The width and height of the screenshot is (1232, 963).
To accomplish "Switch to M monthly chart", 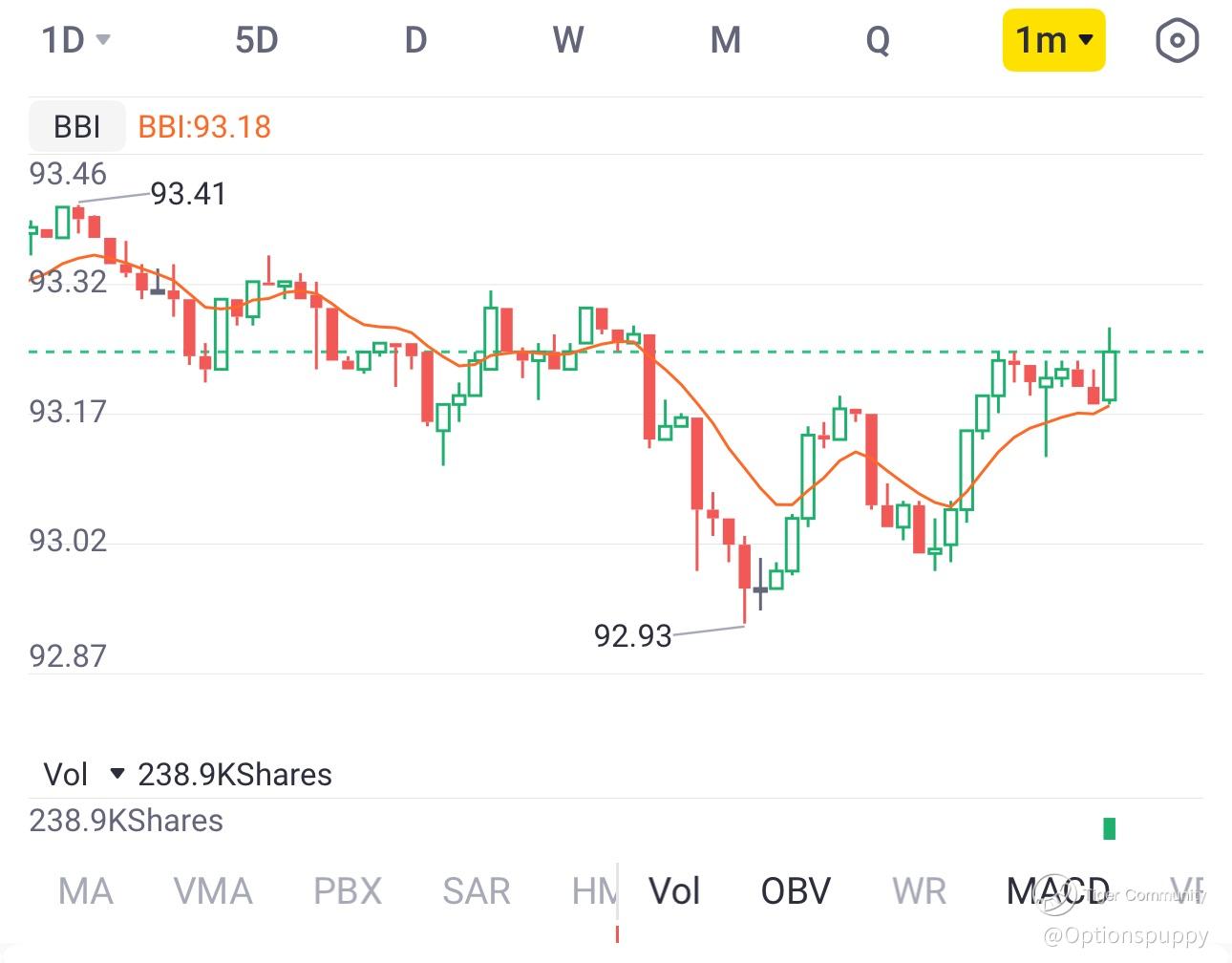I will point(726,40).
